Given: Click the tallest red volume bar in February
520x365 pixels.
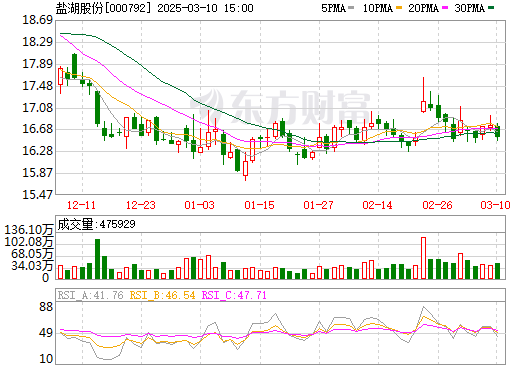Looking at the screenshot, I should click(423, 258).
